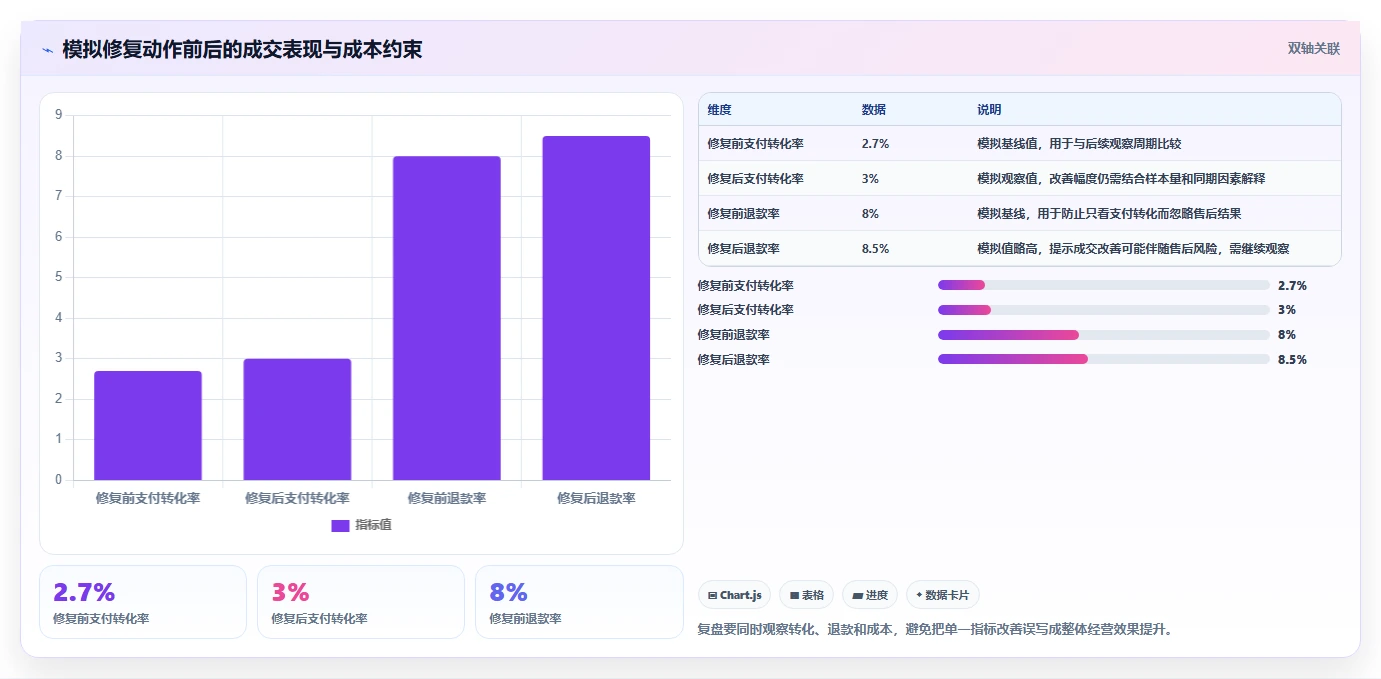Click the 修复前支付转化率 progress bar
This screenshot has height=679, width=1381.
pyautogui.click(x=1104, y=286)
